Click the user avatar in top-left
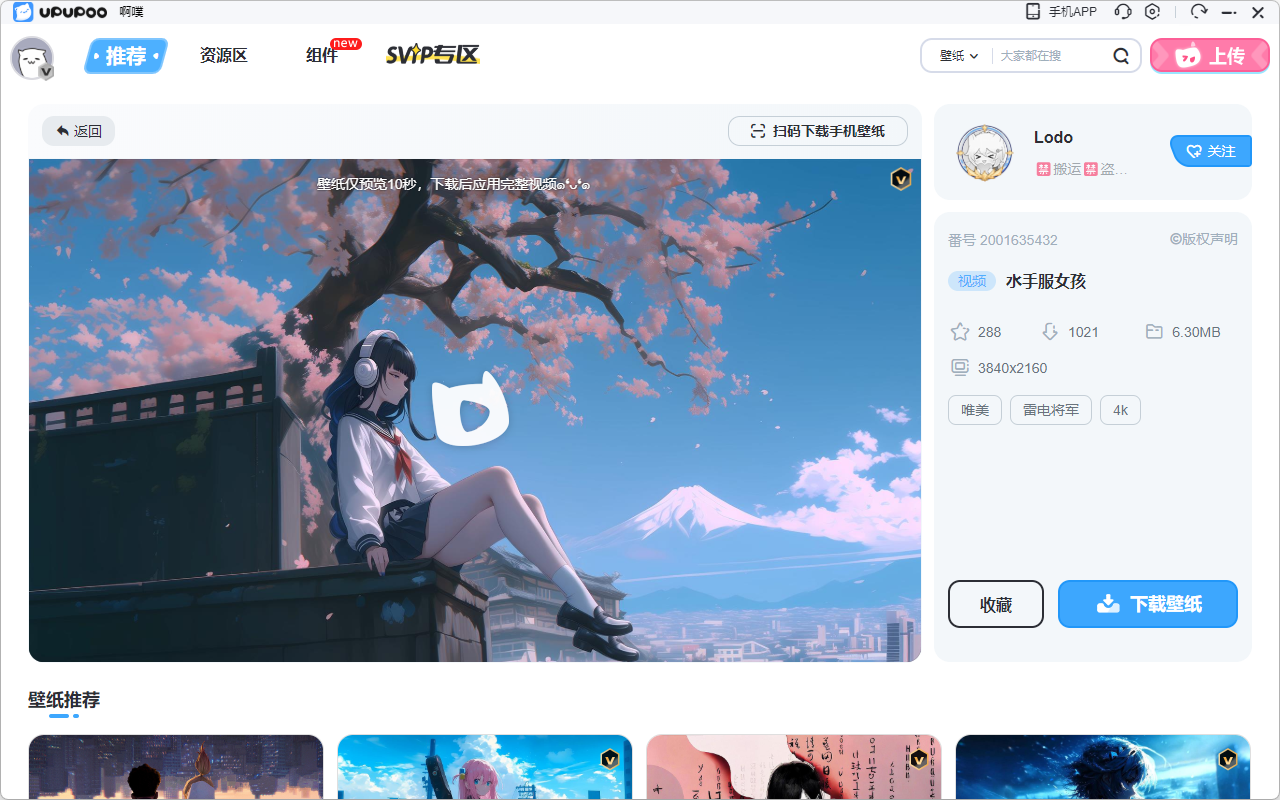Viewport: 1280px width, 800px height. [x=32, y=58]
